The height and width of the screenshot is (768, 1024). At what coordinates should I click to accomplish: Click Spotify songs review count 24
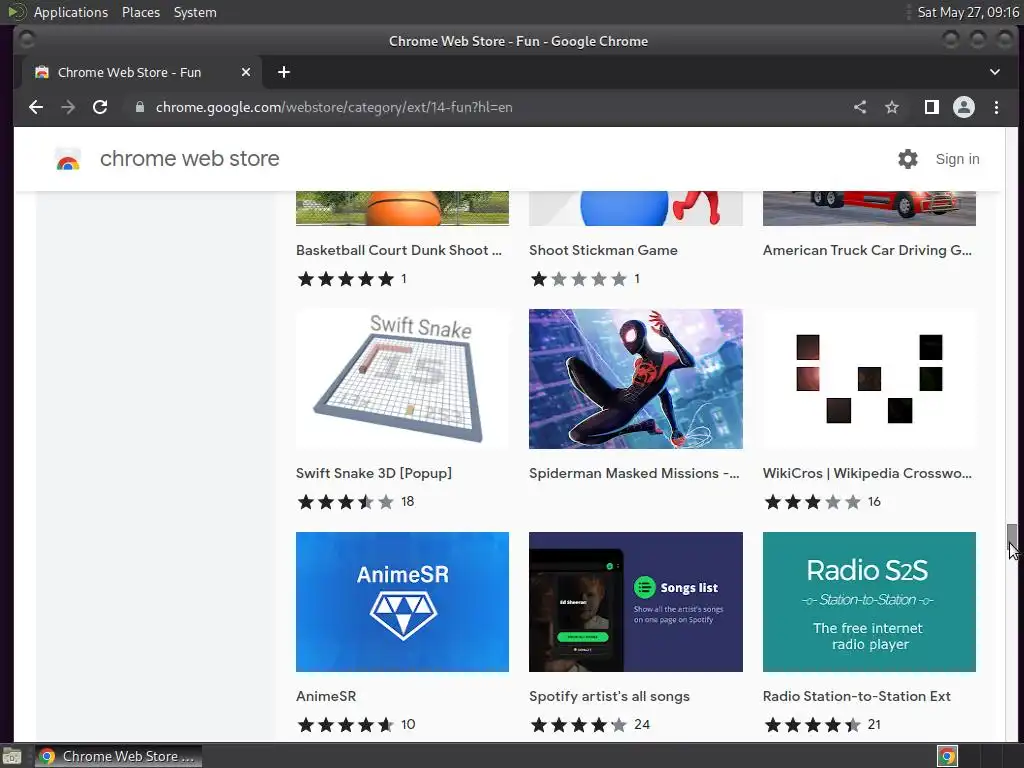coord(642,724)
